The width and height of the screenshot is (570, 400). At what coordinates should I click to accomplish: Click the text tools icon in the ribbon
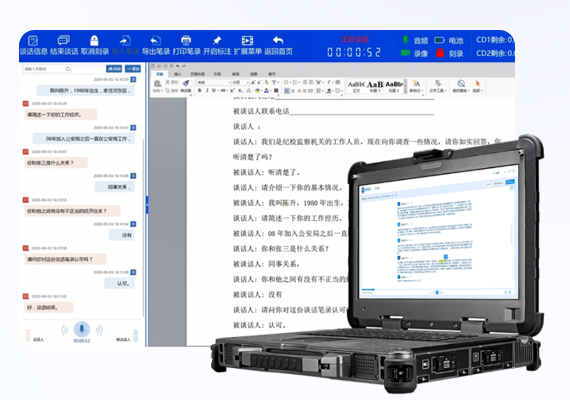[437, 83]
